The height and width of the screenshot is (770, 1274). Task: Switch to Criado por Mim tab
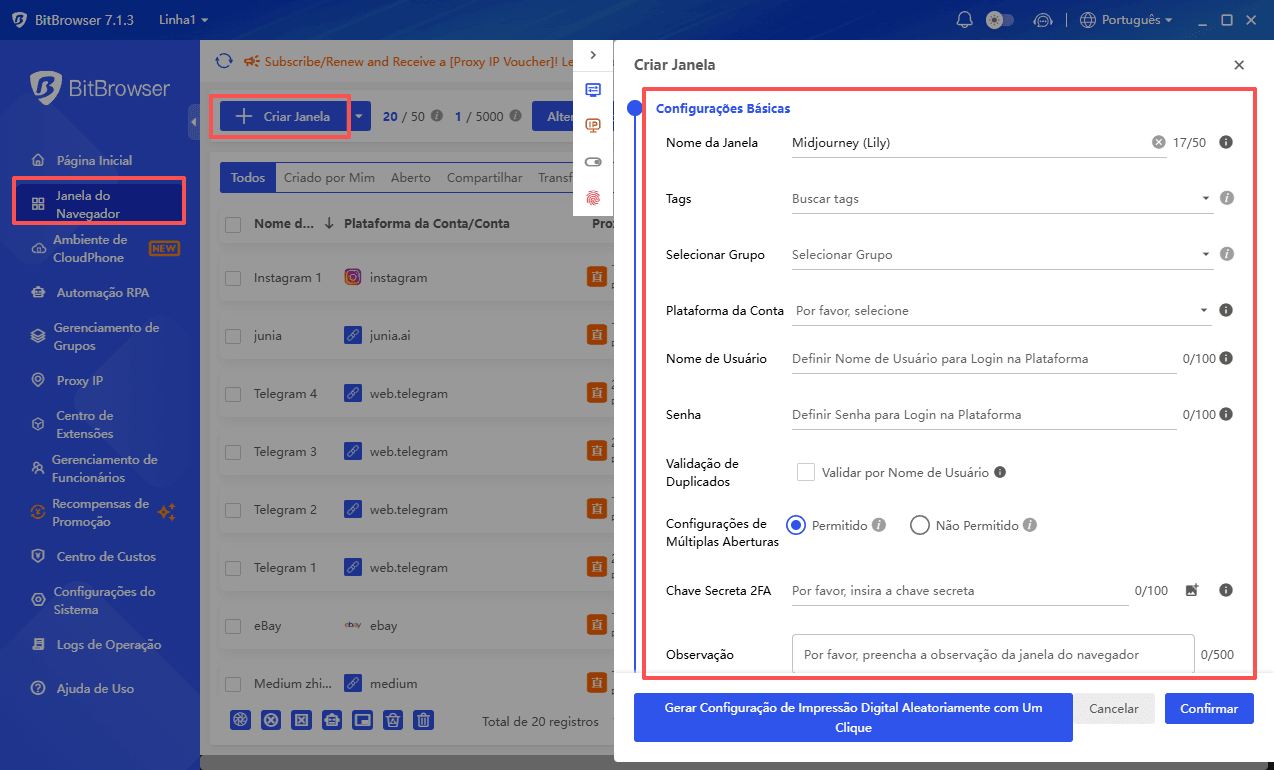329,178
